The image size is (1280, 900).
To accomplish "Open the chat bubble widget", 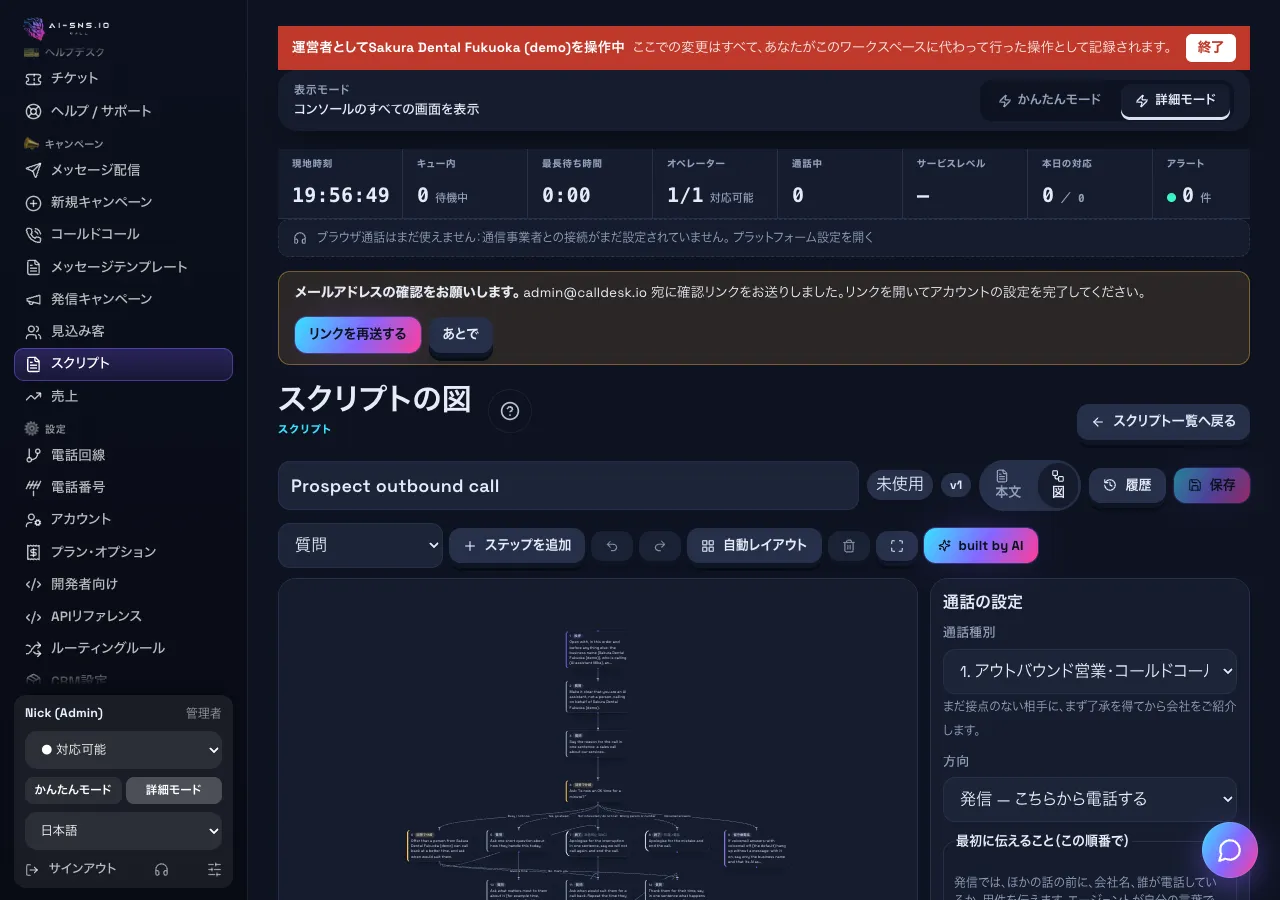I will pos(1230,850).
